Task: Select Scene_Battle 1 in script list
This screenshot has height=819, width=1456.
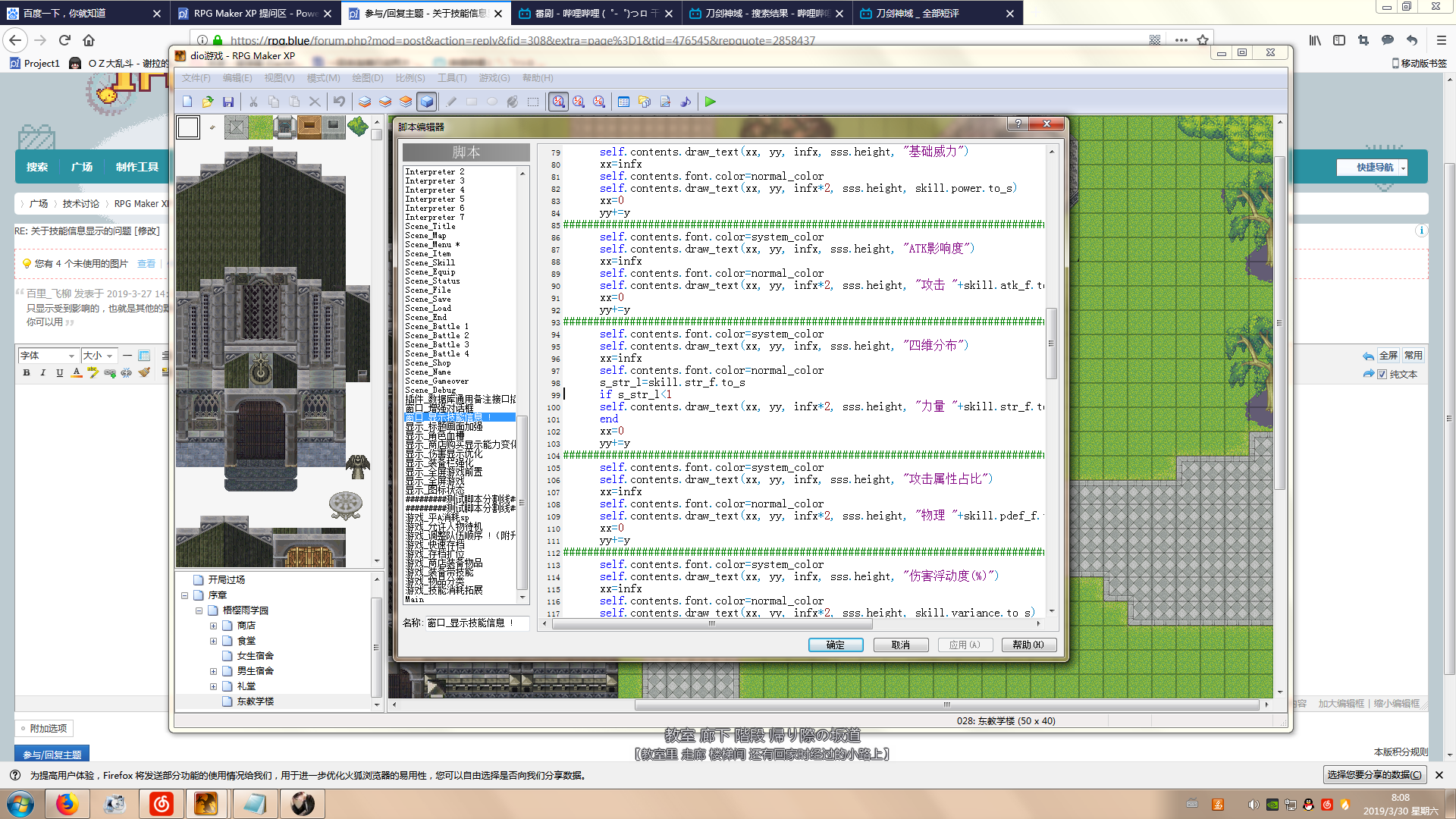Action: point(437,327)
